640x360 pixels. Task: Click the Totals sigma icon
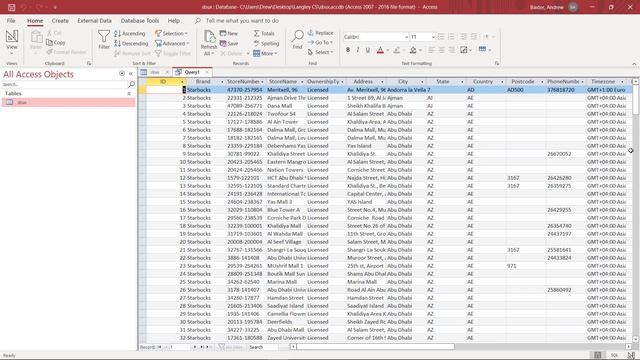point(256,33)
